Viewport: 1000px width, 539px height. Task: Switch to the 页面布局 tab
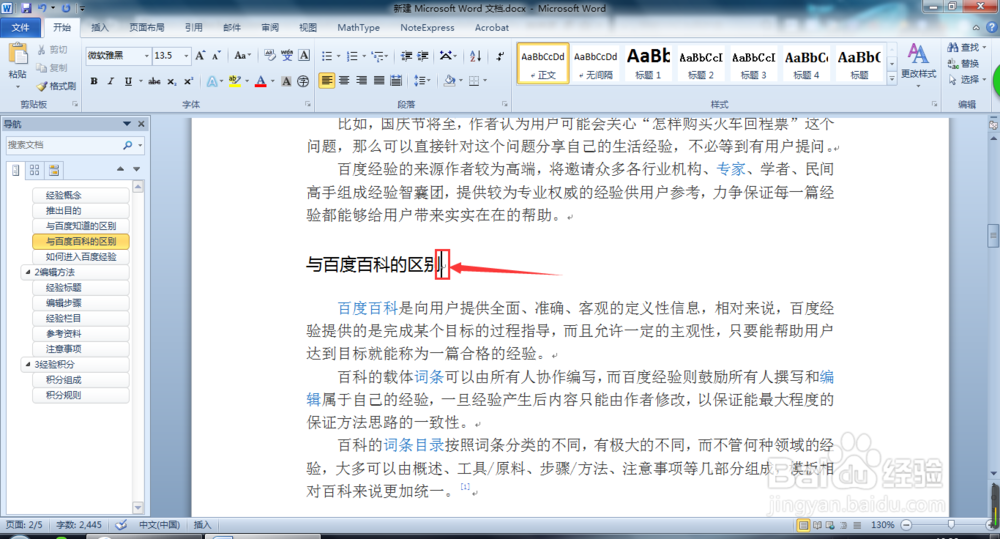click(147, 27)
